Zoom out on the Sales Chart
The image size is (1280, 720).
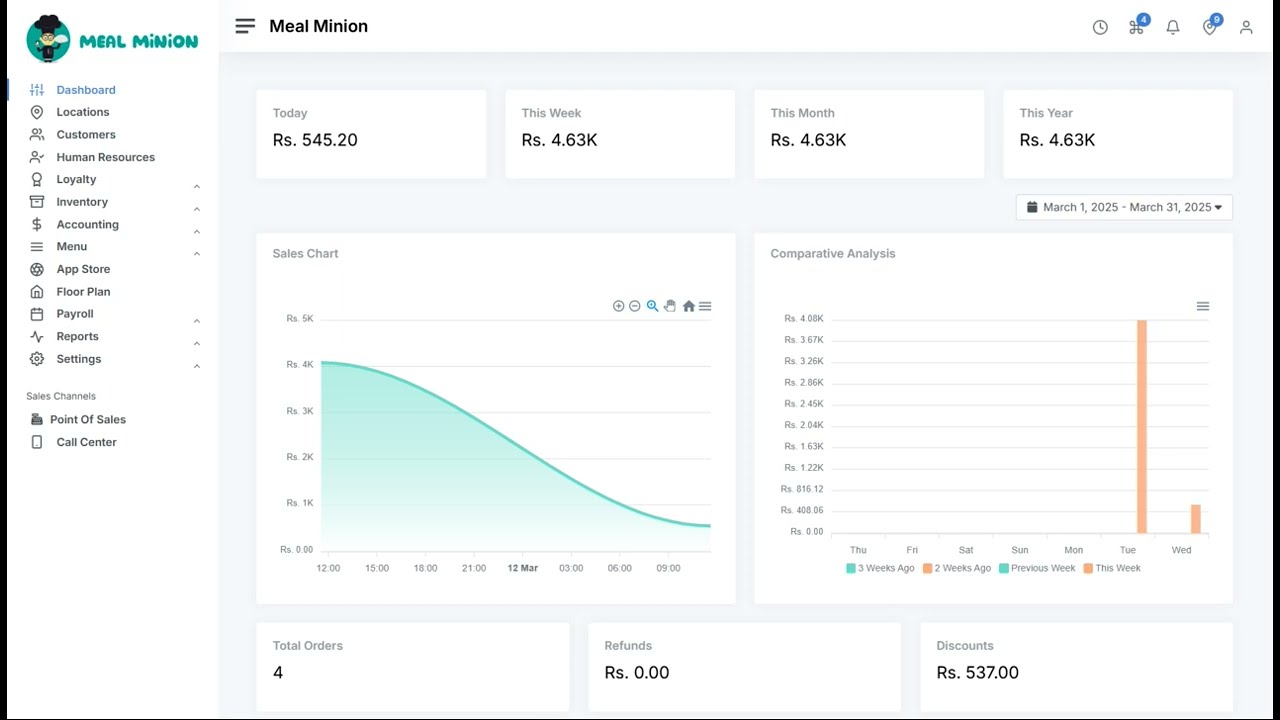[634, 306]
